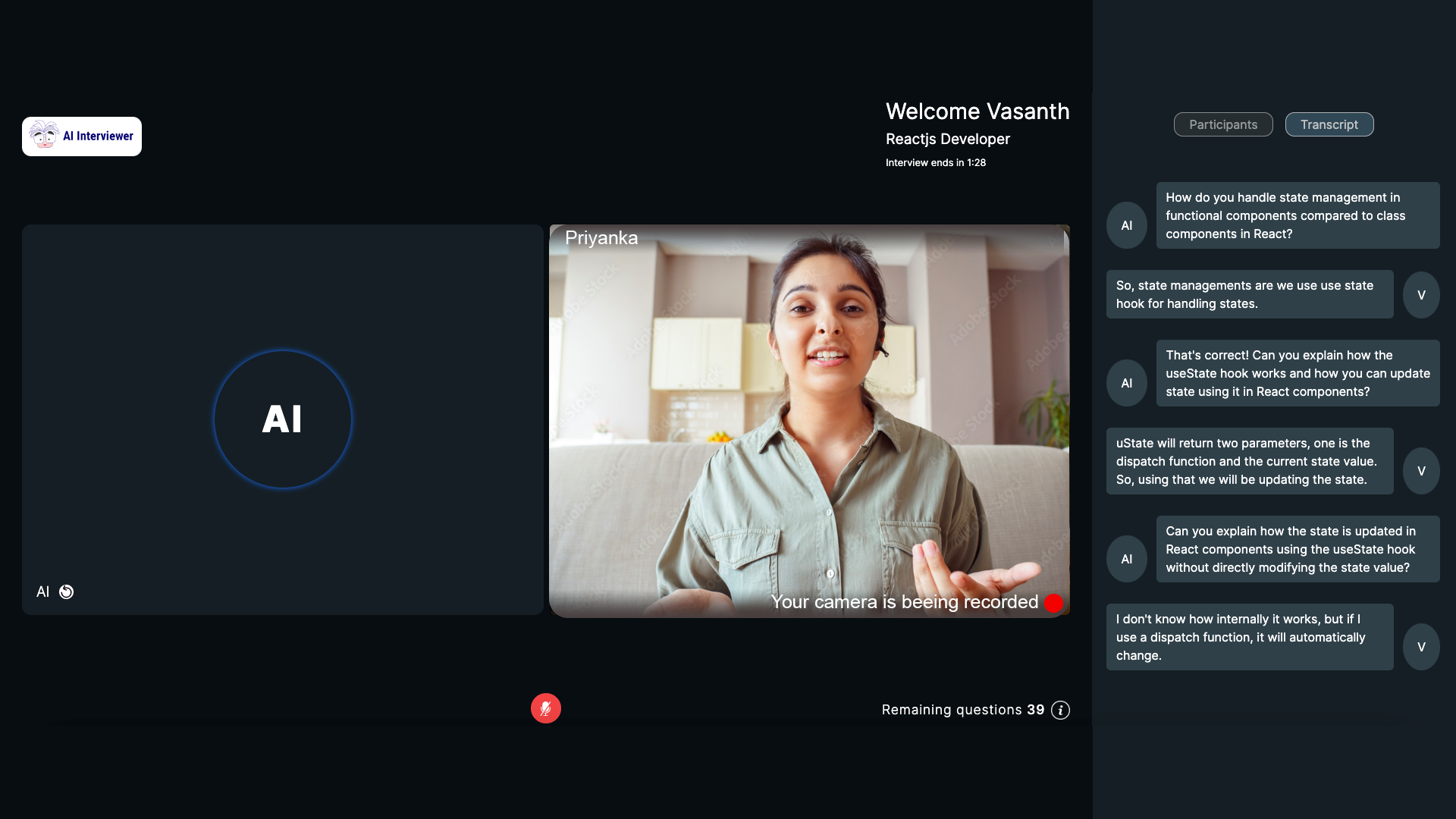Click V avatar beside state hook answer
This screenshot has width=1456, height=819.
point(1420,295)
